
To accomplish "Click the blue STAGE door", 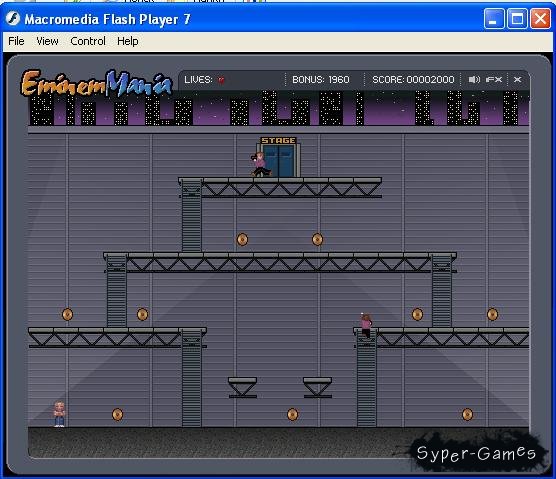I will click(x=279, y=161).
